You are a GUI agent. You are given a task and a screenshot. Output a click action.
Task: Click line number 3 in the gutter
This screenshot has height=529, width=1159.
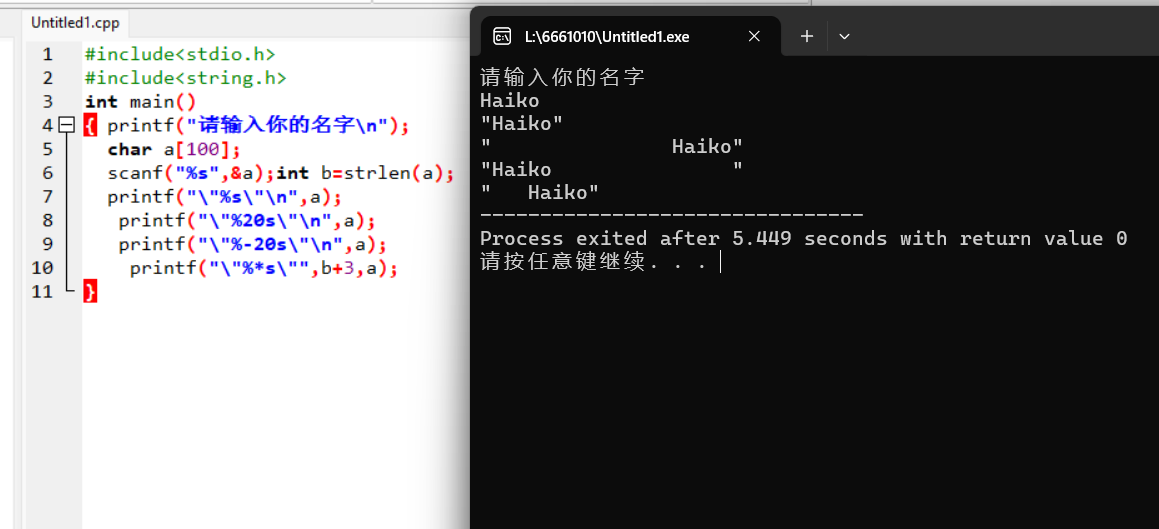(x=47, y=102)
